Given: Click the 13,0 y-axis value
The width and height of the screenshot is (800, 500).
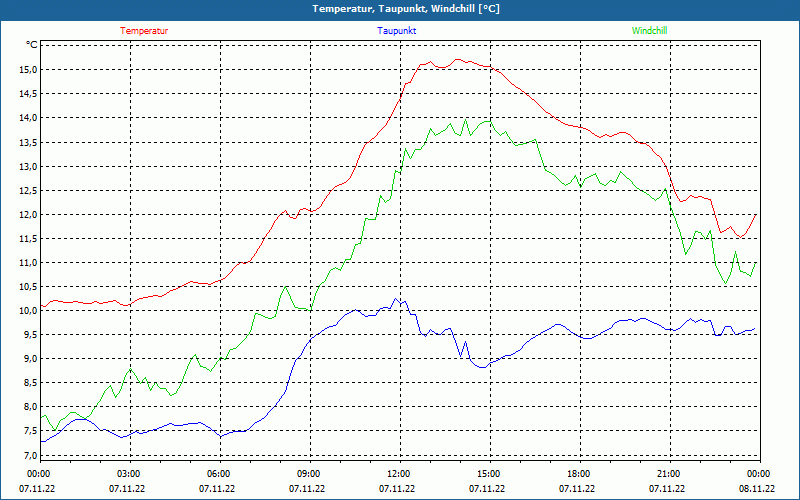Looking at the screenshot, I should point(28,166).
